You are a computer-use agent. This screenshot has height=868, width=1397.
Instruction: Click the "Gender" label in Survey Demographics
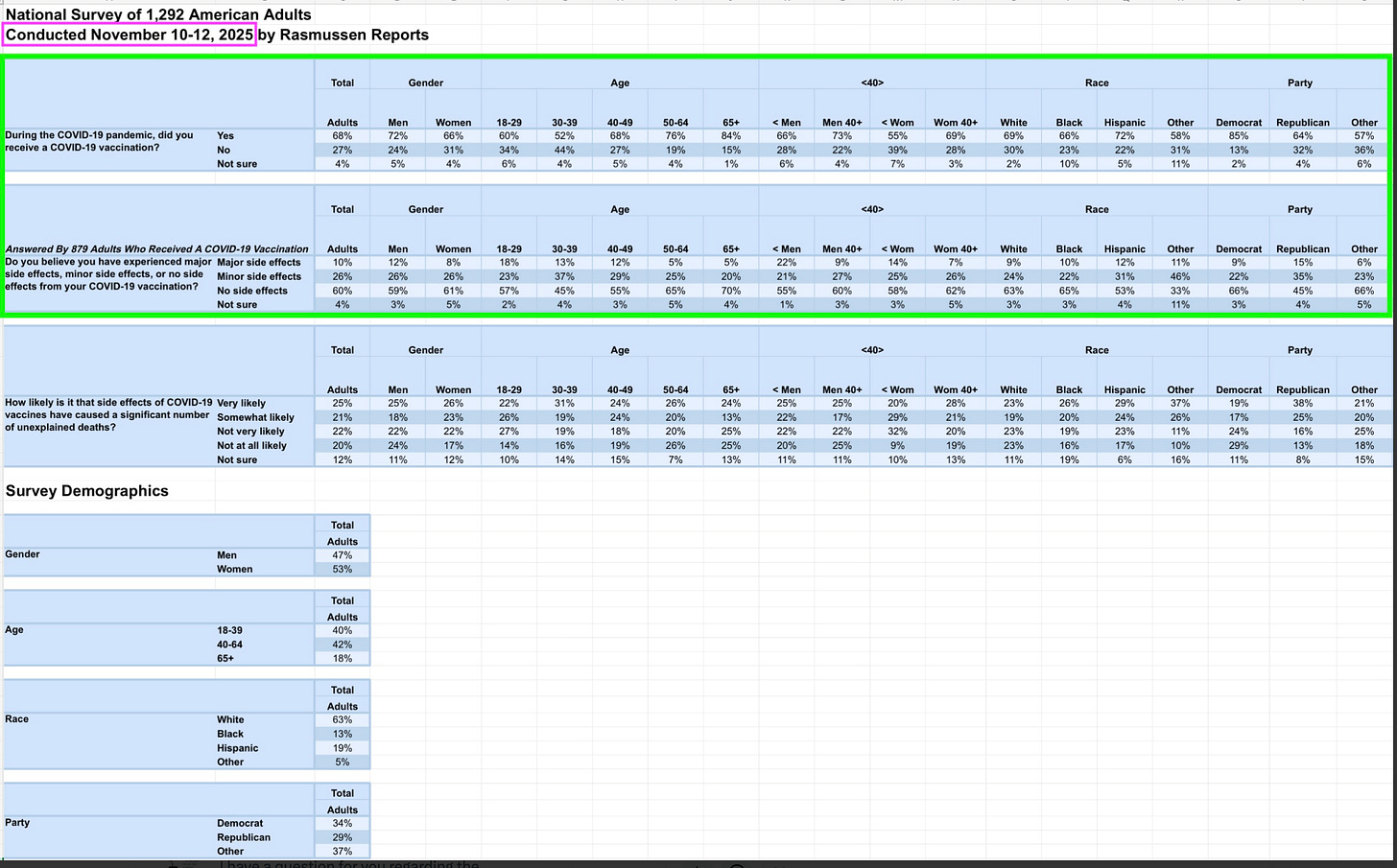tap(23, 554)
